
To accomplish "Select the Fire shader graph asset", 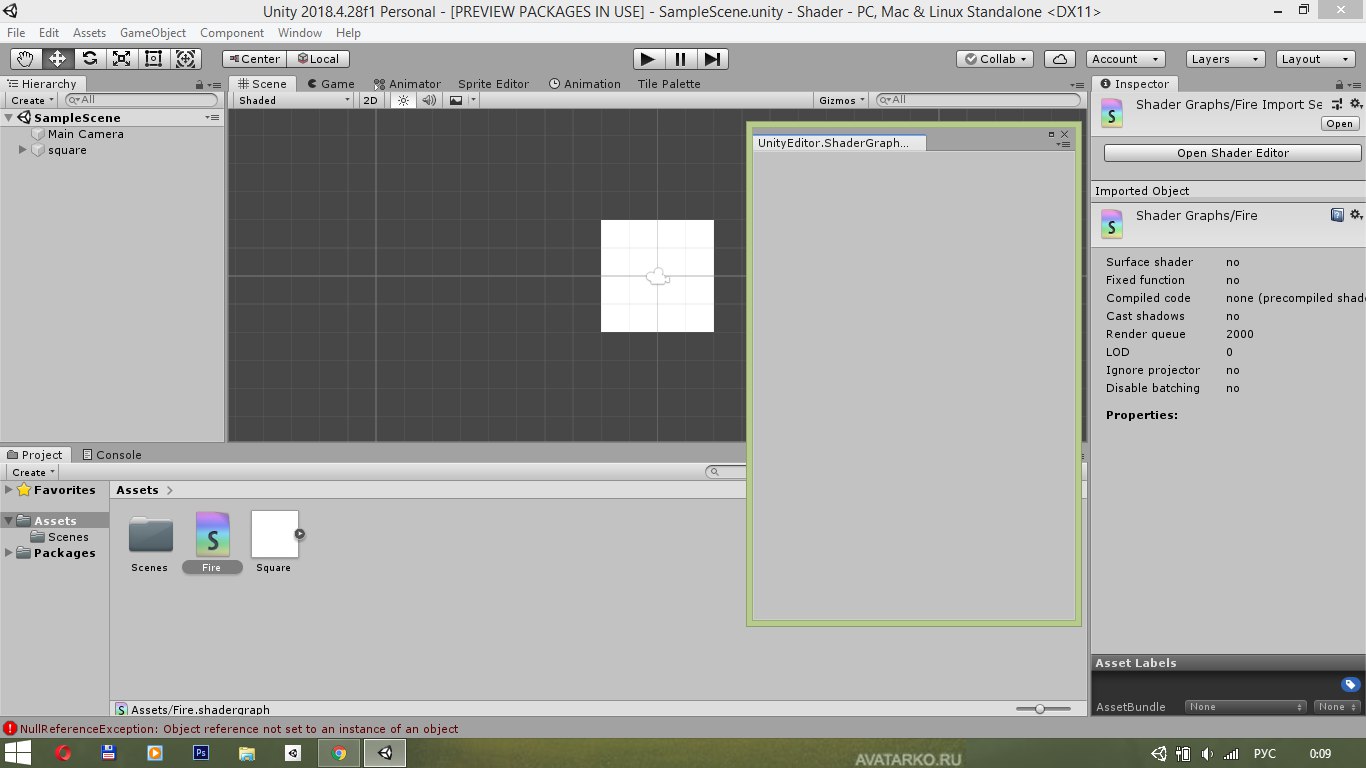I will (x=212, y=542).
